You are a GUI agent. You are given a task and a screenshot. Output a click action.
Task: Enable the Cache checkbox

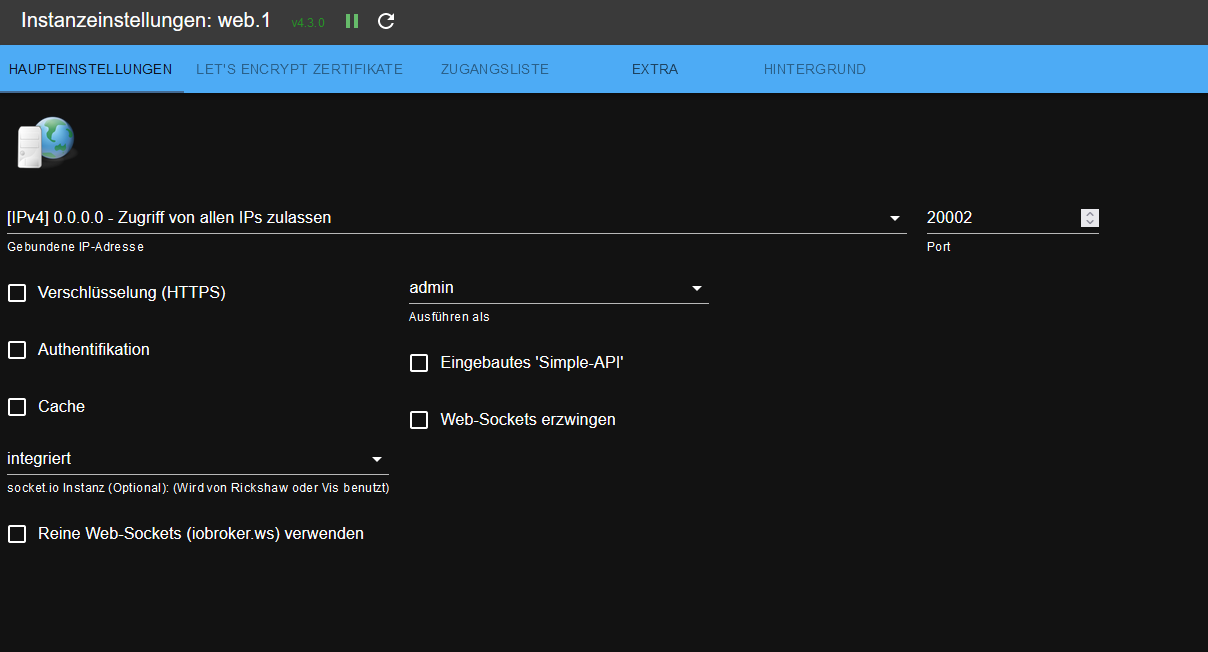(x=17, y=407)
